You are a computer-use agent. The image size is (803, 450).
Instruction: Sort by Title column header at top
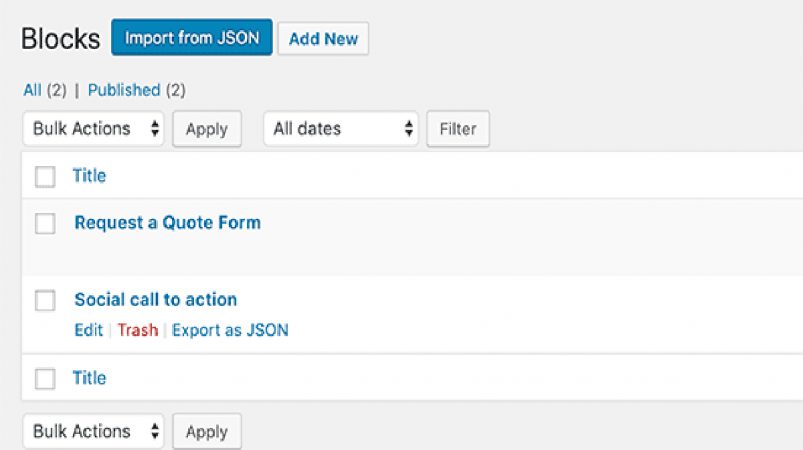pyautogui.click(x=89, y=176)
